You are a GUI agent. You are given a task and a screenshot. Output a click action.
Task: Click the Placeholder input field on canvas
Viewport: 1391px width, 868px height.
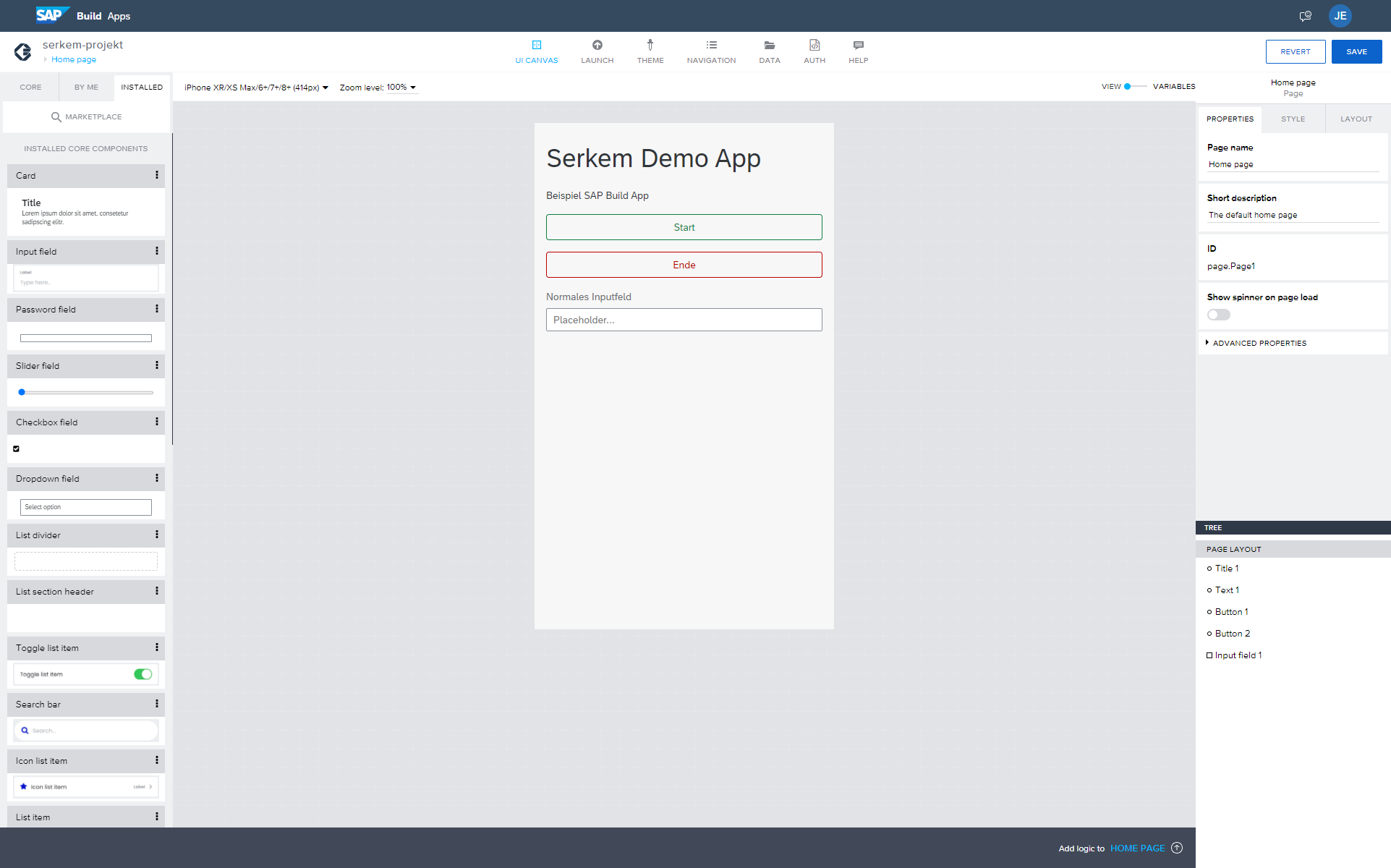(x=684, y=320)
